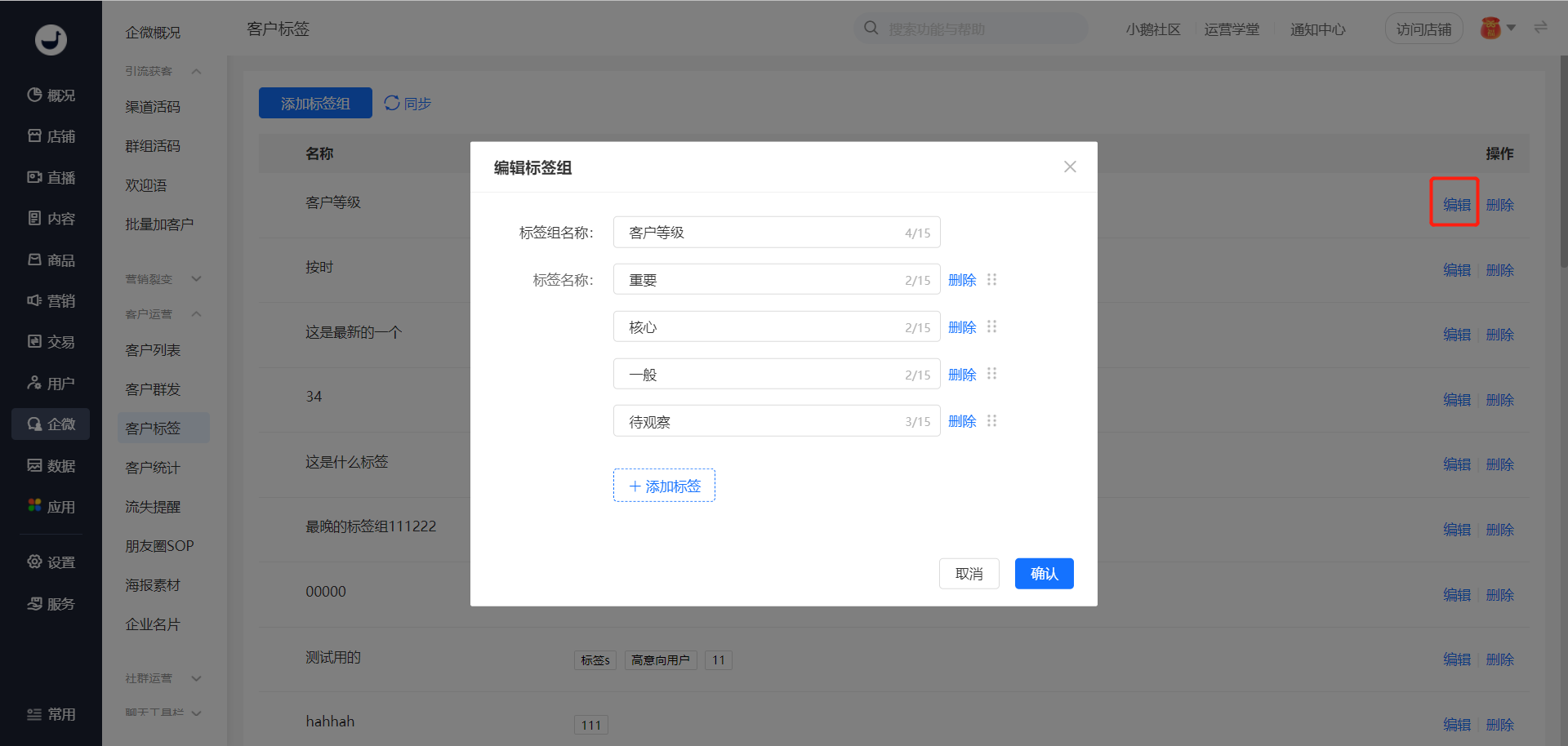Open avatar dropdown arrow
The width and height of the screenshot is (1568, 746).
click(x=1511, y=29)
